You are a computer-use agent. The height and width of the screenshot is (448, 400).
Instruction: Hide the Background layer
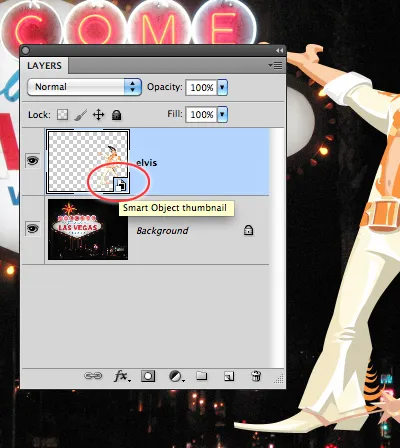point(33,229)
